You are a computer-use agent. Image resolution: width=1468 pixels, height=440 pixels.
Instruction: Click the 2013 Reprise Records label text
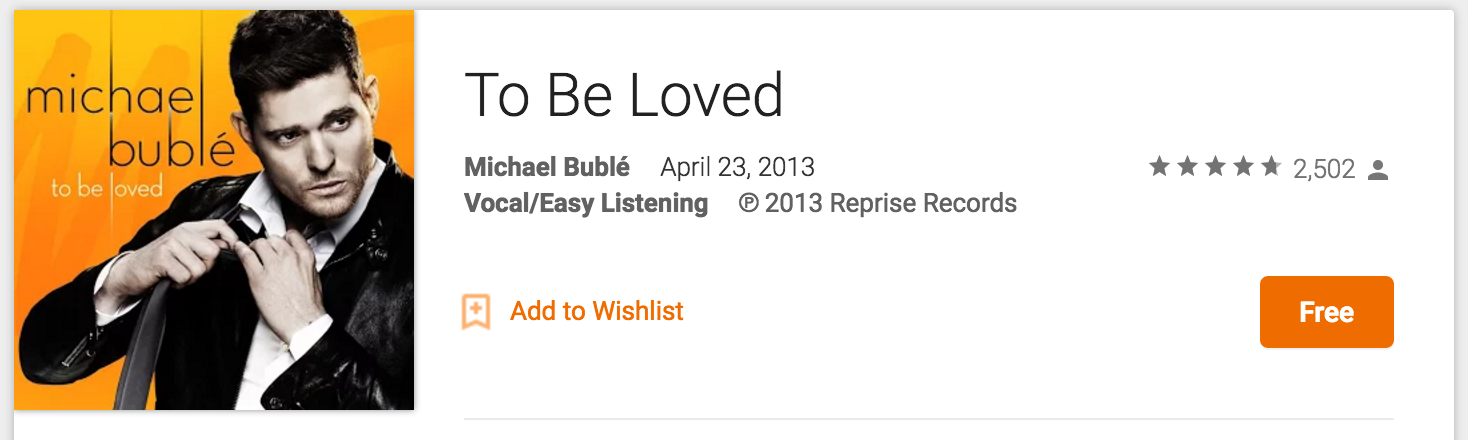pyautogui.click(x=890, y=204)
